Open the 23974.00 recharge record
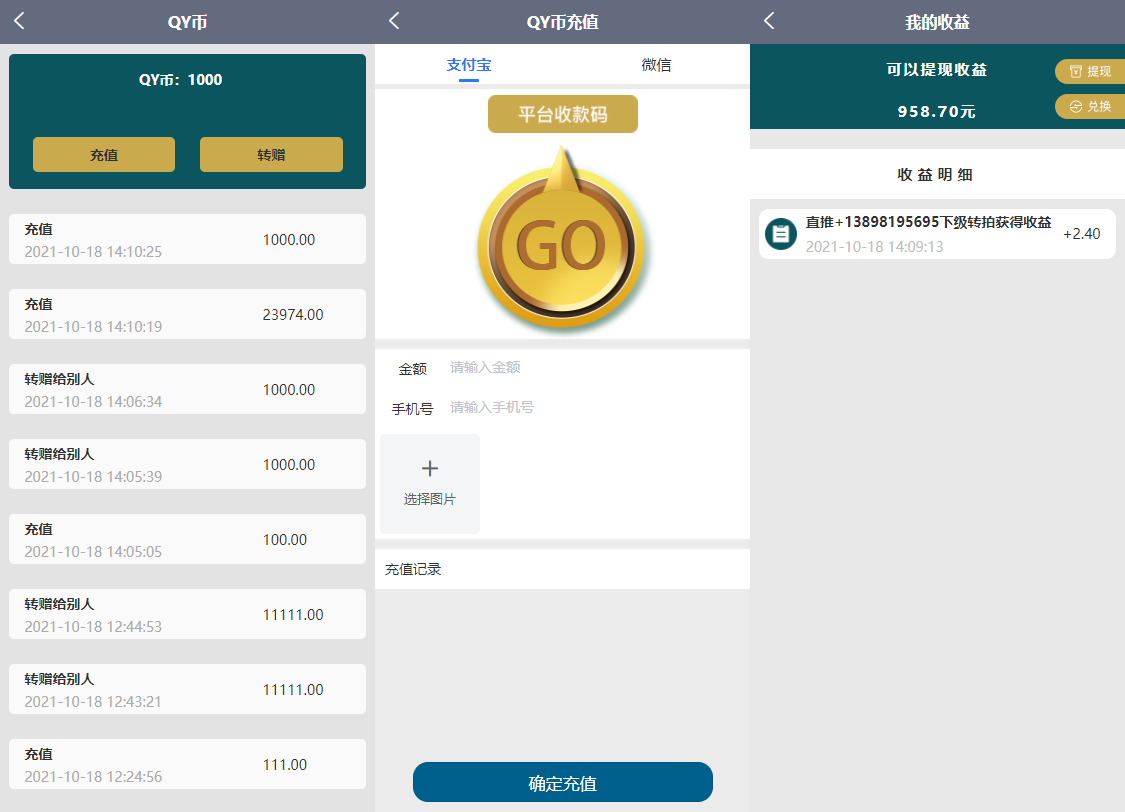This screenshot has width=1125, height=812. tap(187, 314)
